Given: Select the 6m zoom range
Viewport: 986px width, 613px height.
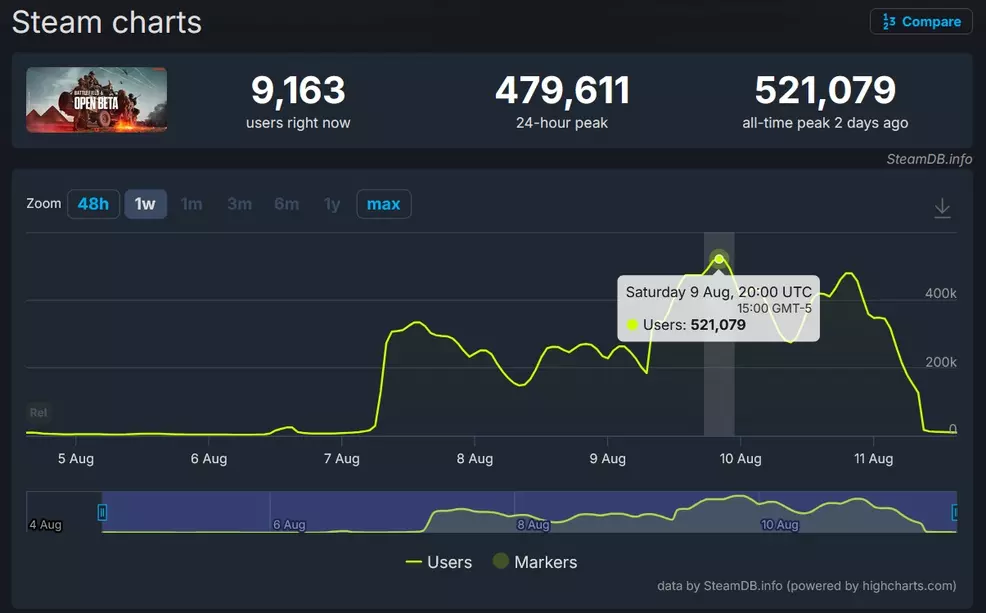Looking at the screenshot, I should point(286,204).
